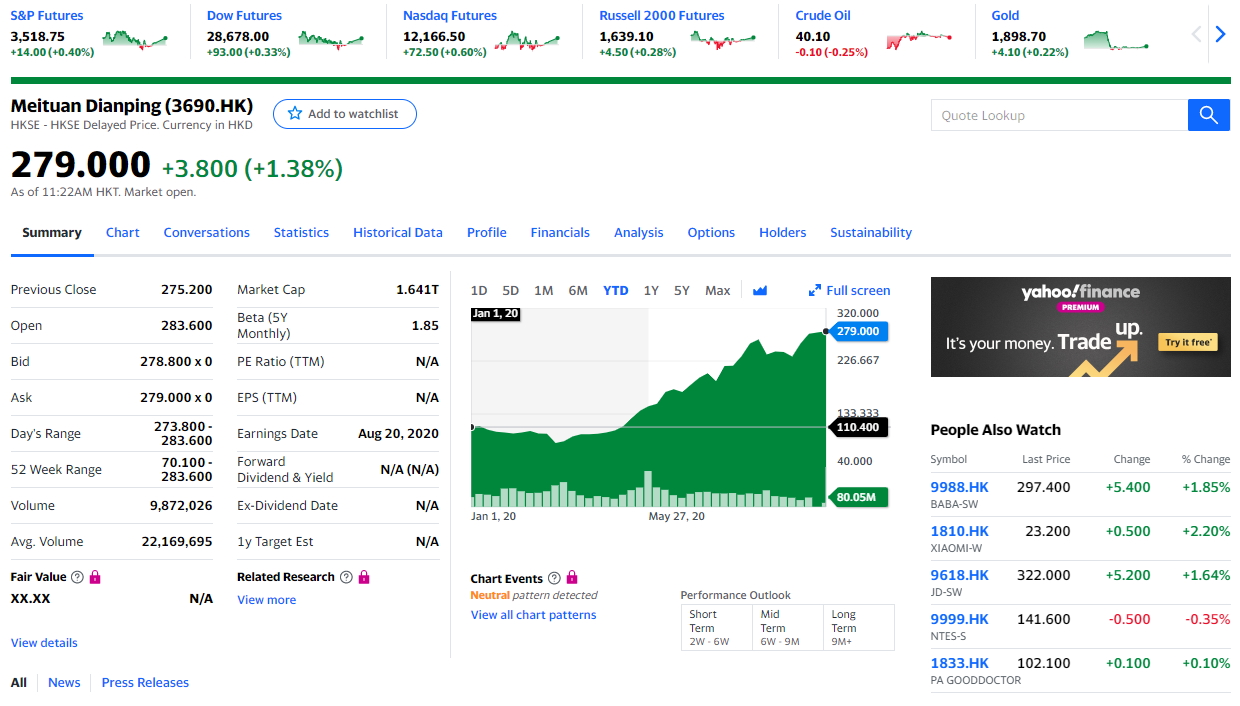Filter the feed by Press Releases
This screenshot has height=706, width=1240.
(x=145, y=682)
